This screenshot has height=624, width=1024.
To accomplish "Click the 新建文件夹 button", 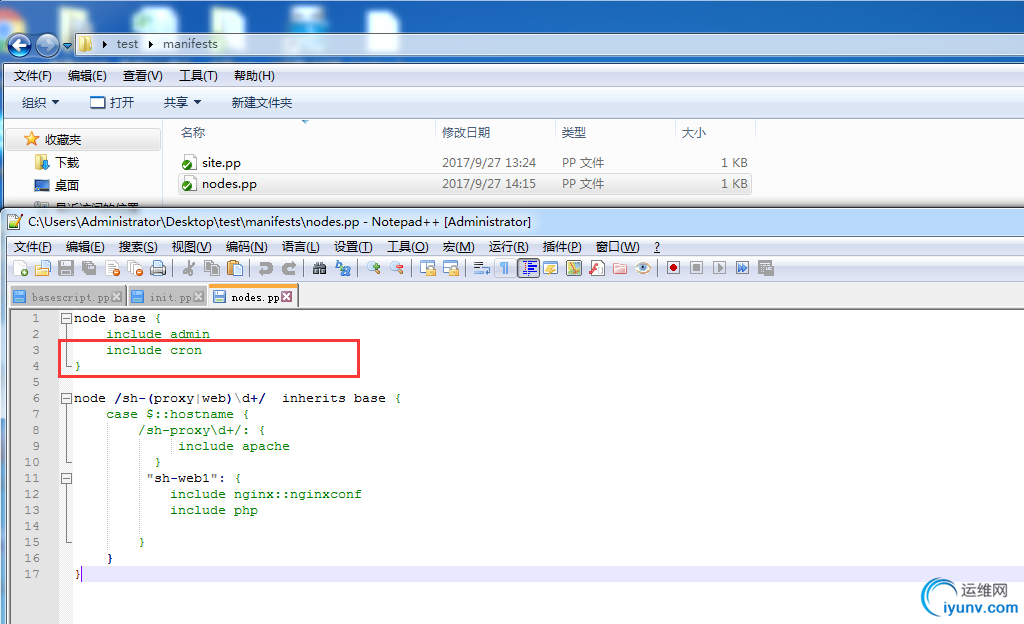I will click(261, 102).
